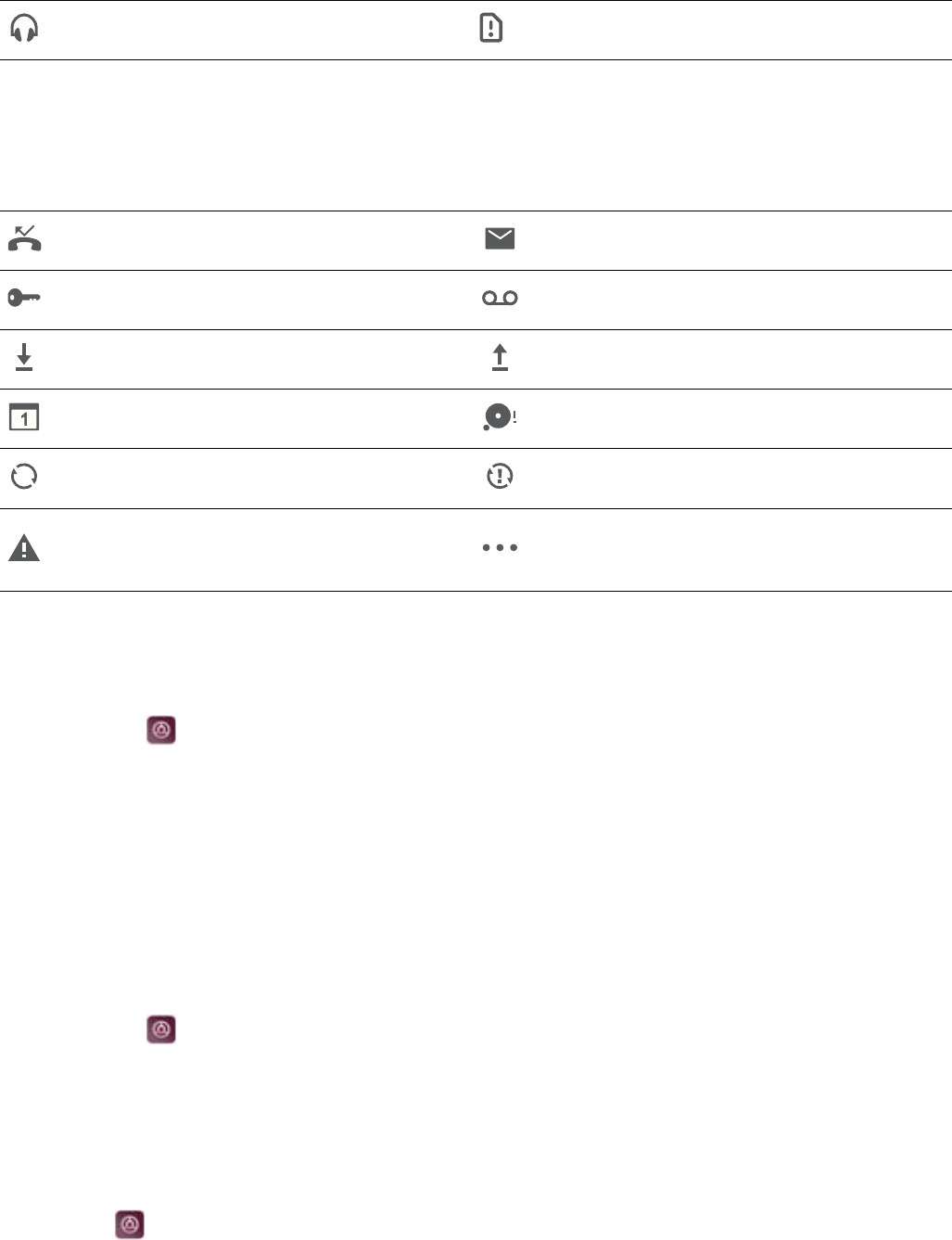Open the mail envelope icon
952x1240 pixels.
[500, 238]
